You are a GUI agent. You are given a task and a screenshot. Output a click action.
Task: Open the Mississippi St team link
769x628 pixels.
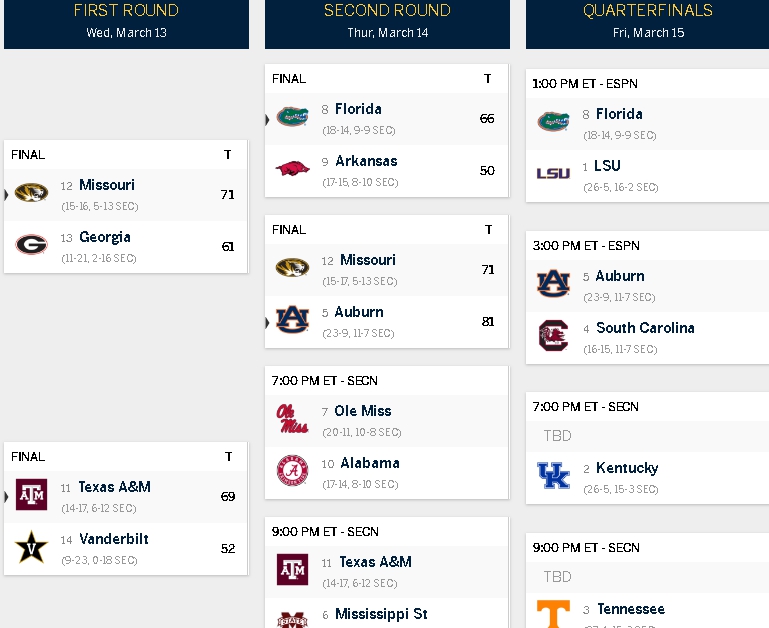pos(381,614)
